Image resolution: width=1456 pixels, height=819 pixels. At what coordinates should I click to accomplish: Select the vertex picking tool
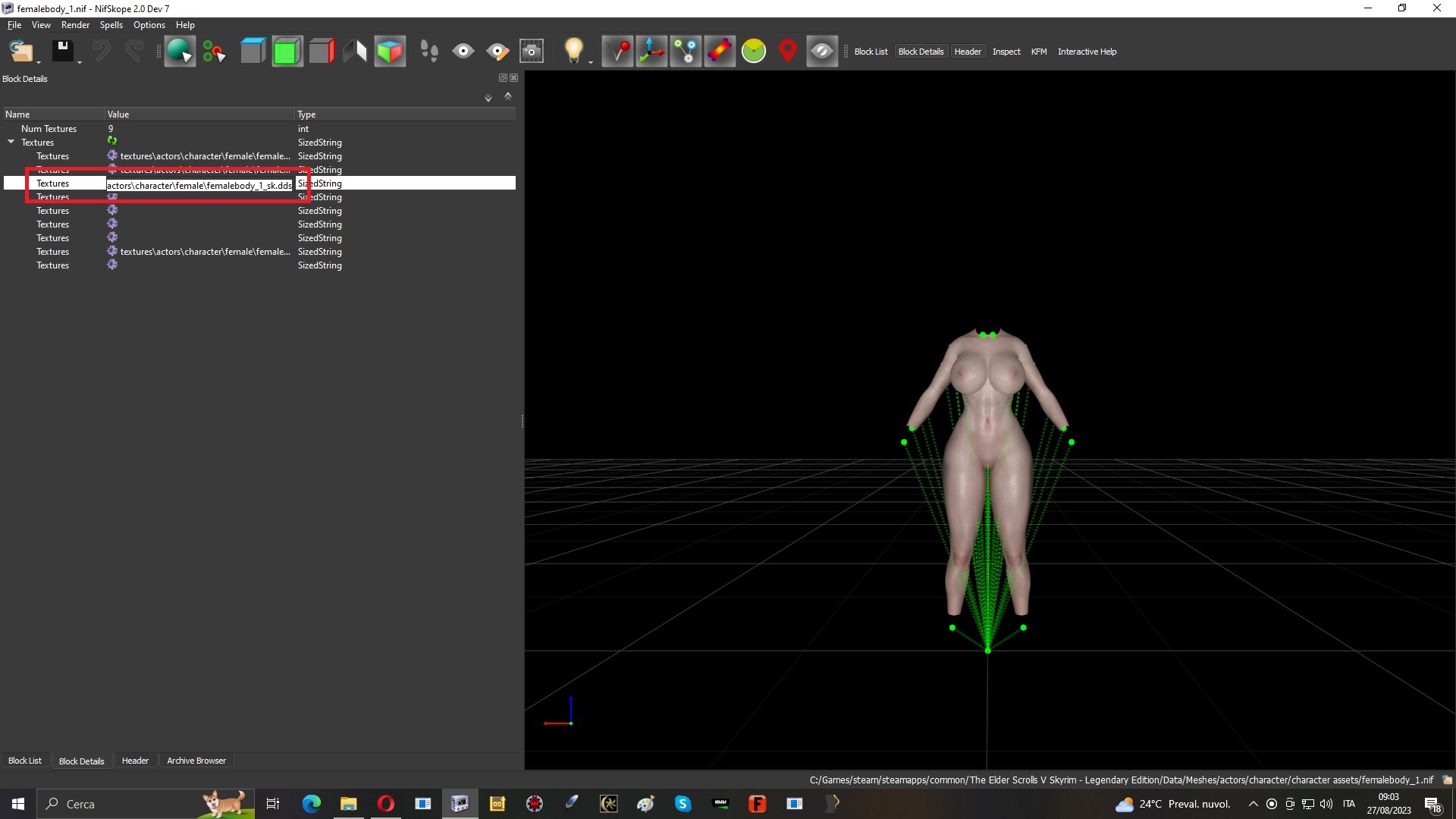[x=215, y=52]
